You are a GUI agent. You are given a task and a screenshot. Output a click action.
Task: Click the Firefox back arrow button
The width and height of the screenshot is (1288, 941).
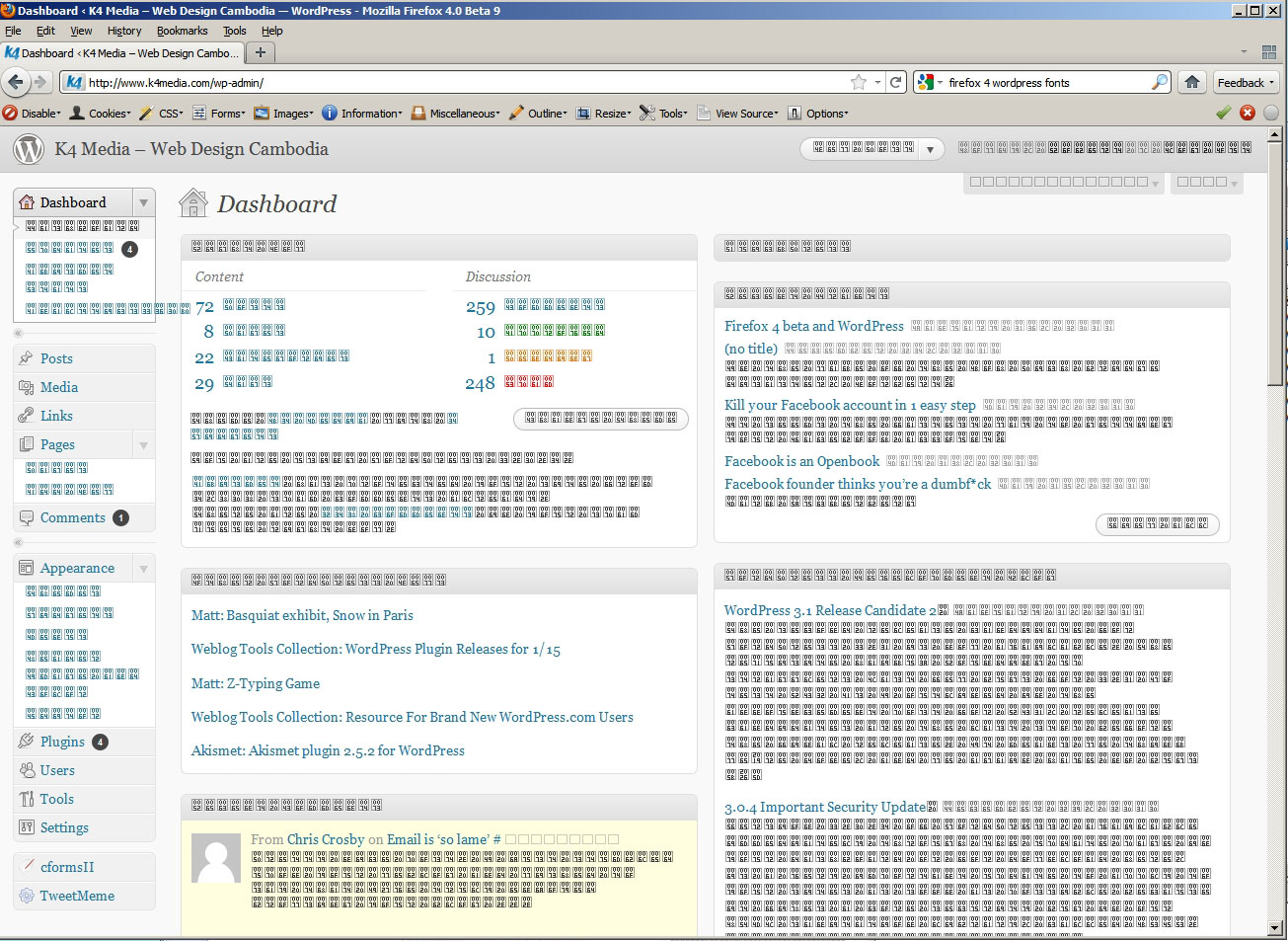coord(15,82)
